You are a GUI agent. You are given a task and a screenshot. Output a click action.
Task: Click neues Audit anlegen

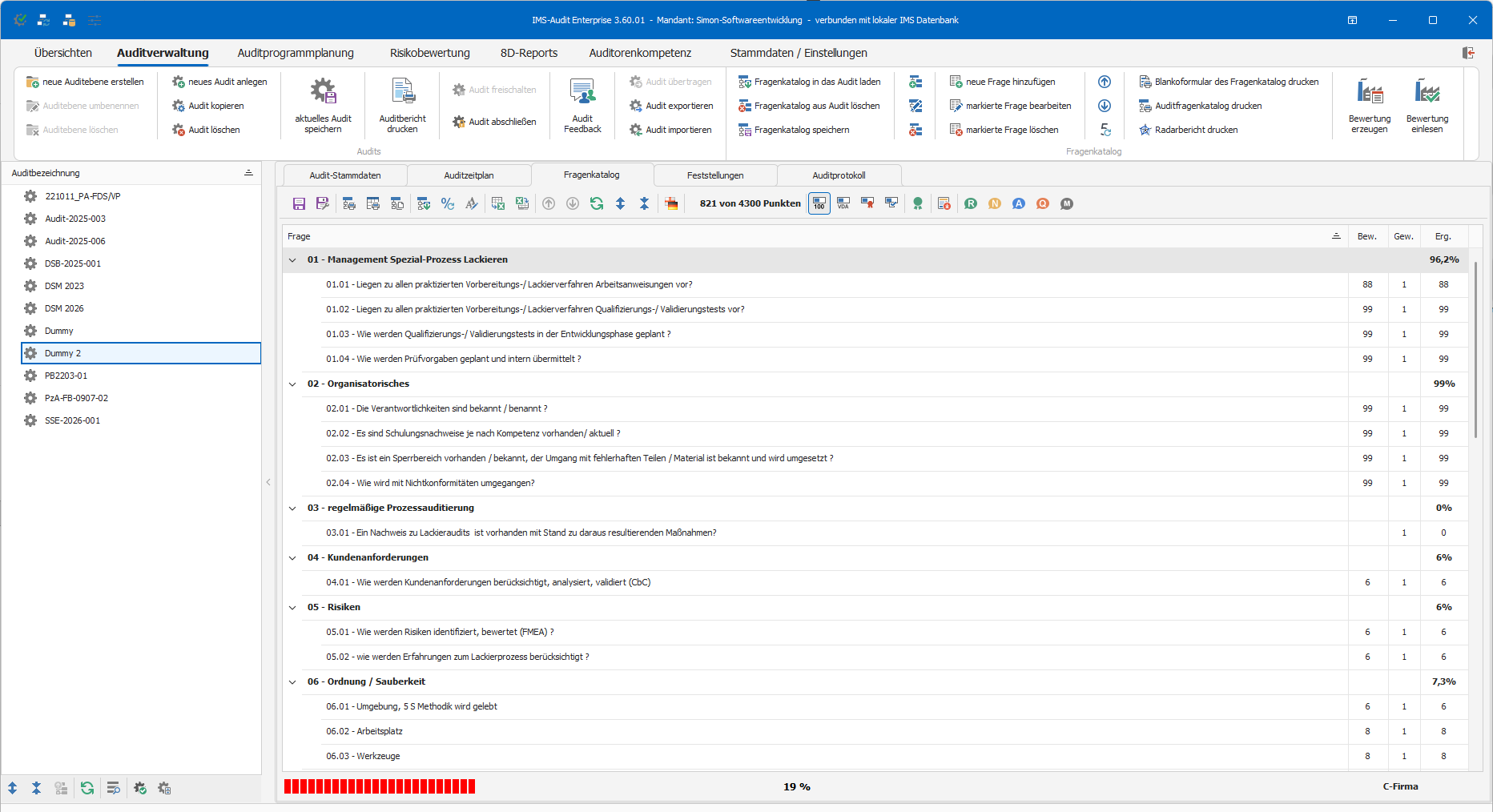click(219, 82)
